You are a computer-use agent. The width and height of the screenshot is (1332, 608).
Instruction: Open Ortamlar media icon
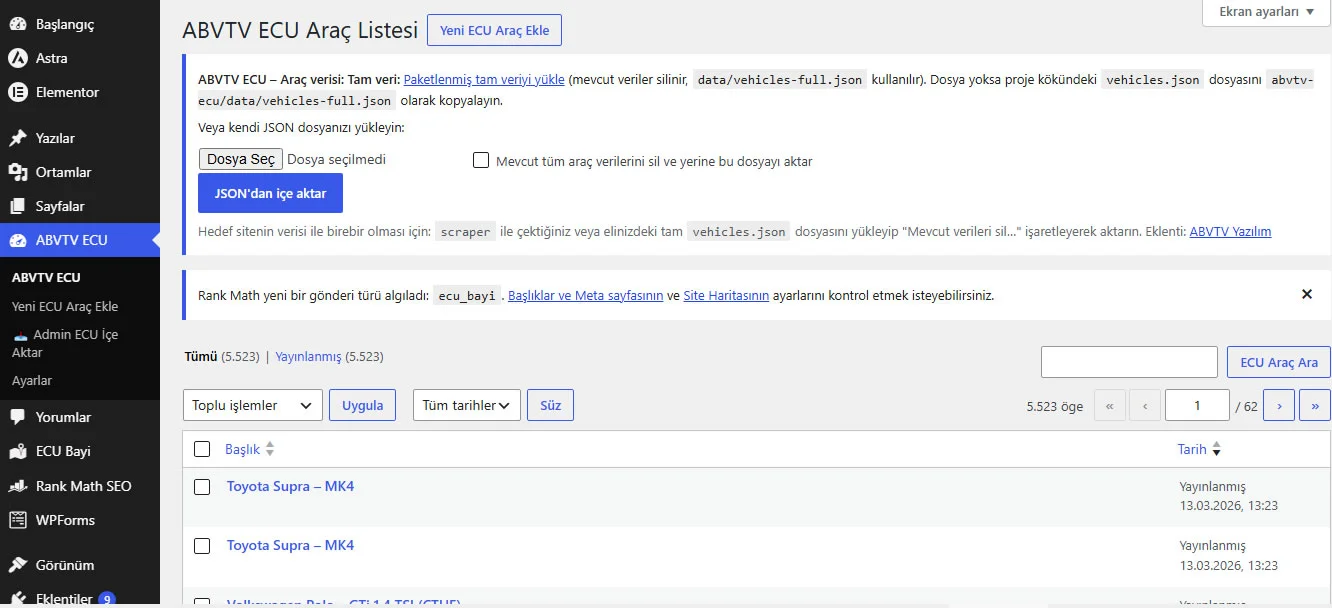17,172
